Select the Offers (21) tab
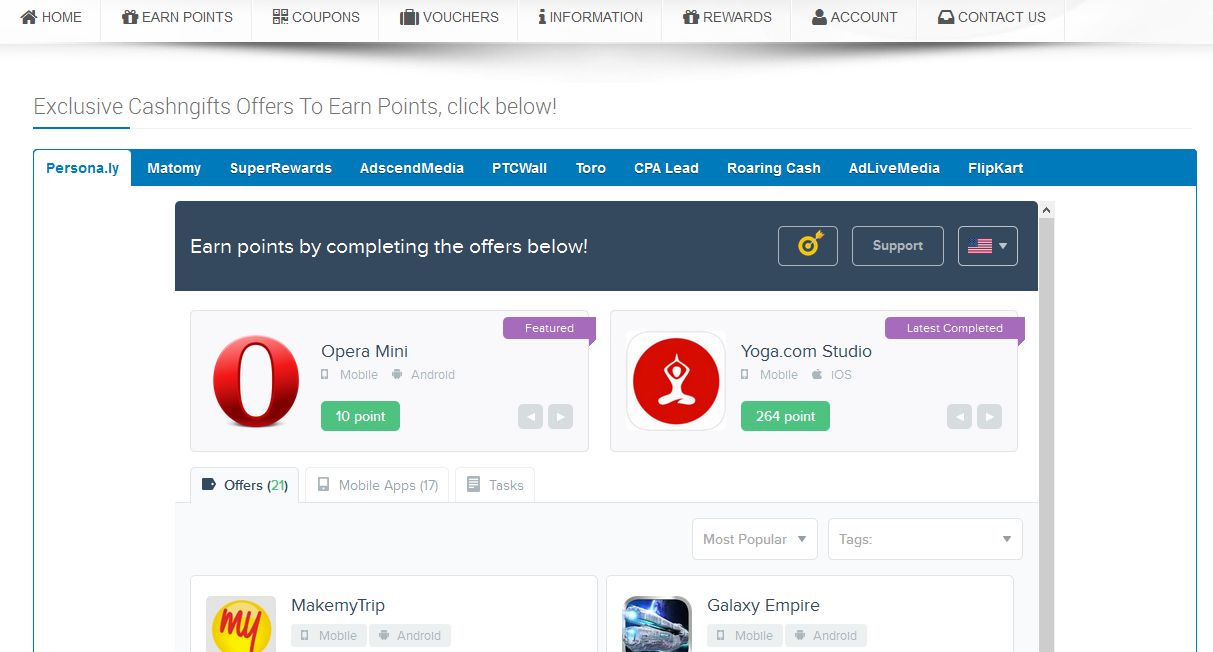The height and width of the screenshot is (652, 1213). tap(244, 485)
